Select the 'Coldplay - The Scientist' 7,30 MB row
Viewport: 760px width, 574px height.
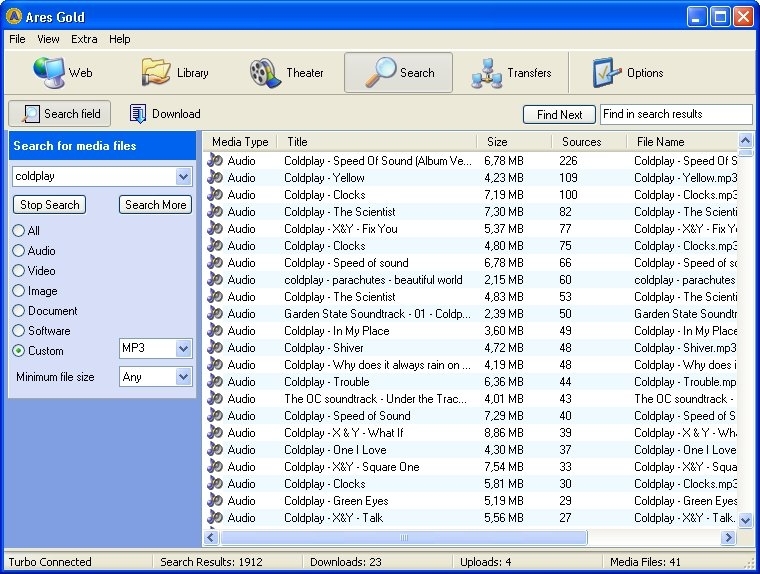coord(470,211)
